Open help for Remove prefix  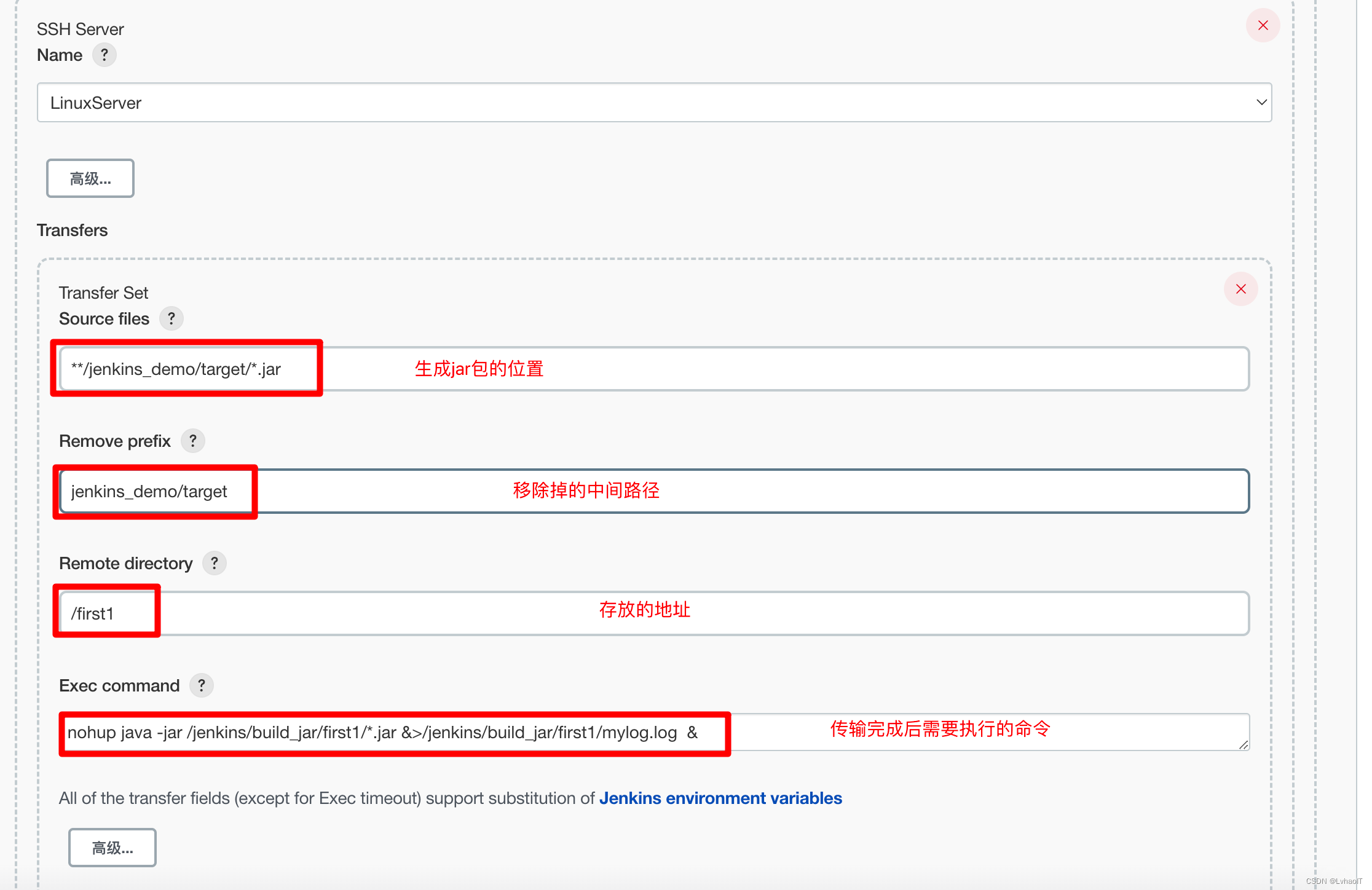193,441
